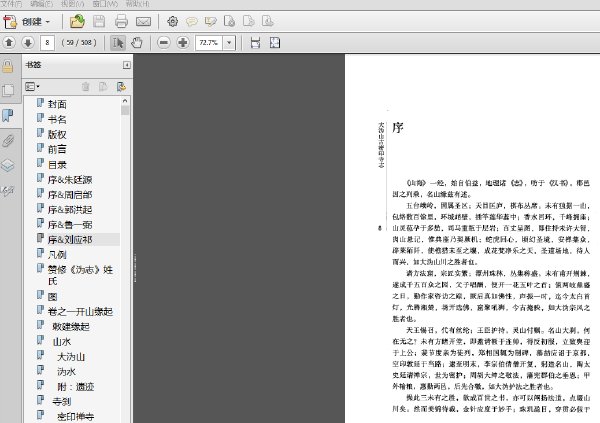Select the 敕建缘起 bookmark
This screenshot has height=423, width=600.
[71, 327]
